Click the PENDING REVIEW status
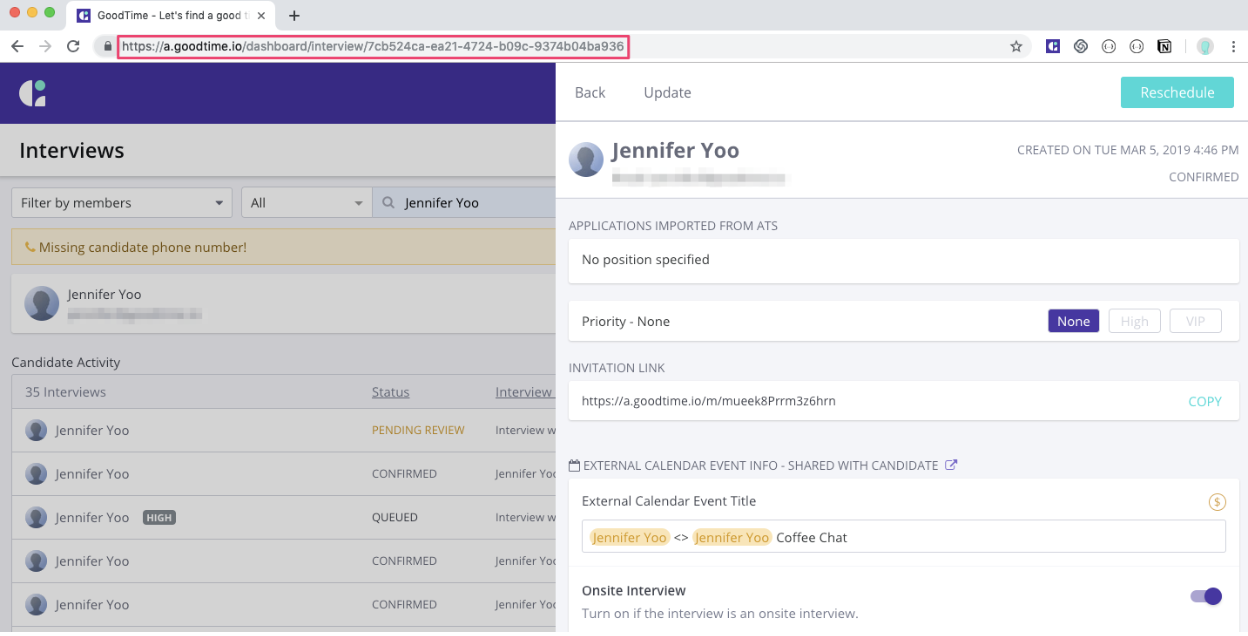The height and width of the screenshot is (636, 1248). (418, 430)
